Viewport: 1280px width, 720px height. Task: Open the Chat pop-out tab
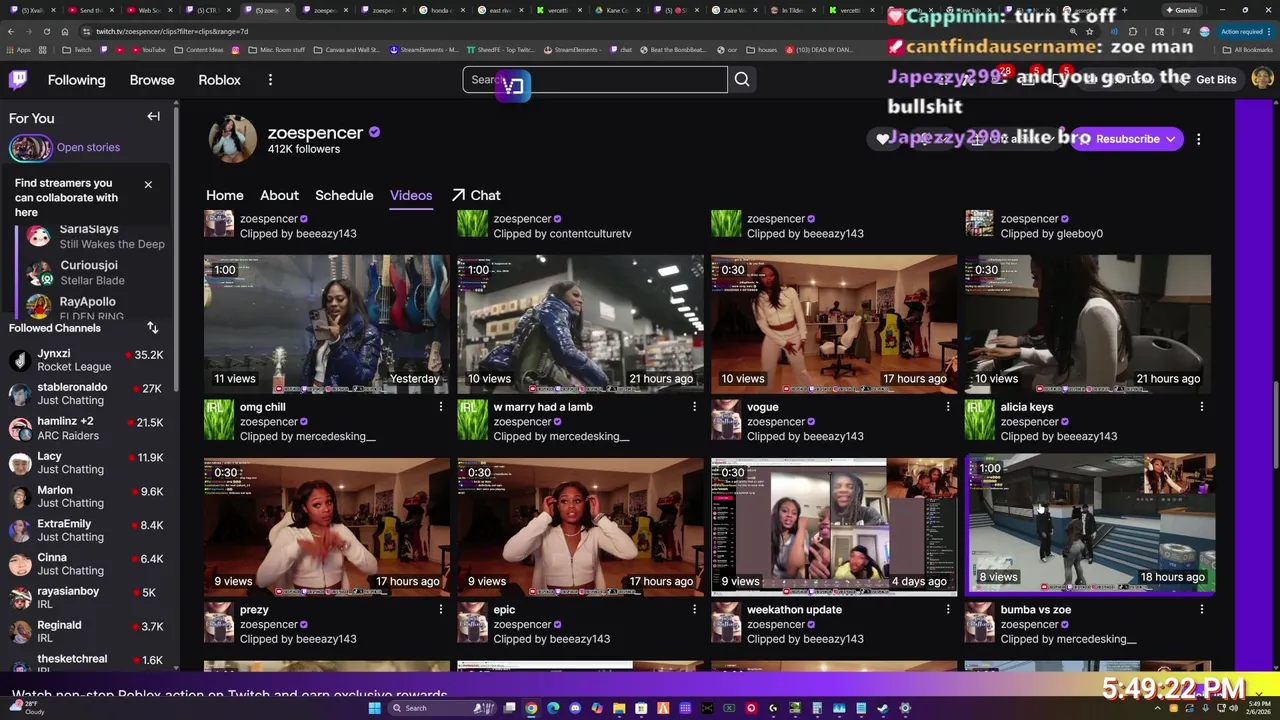476,195
